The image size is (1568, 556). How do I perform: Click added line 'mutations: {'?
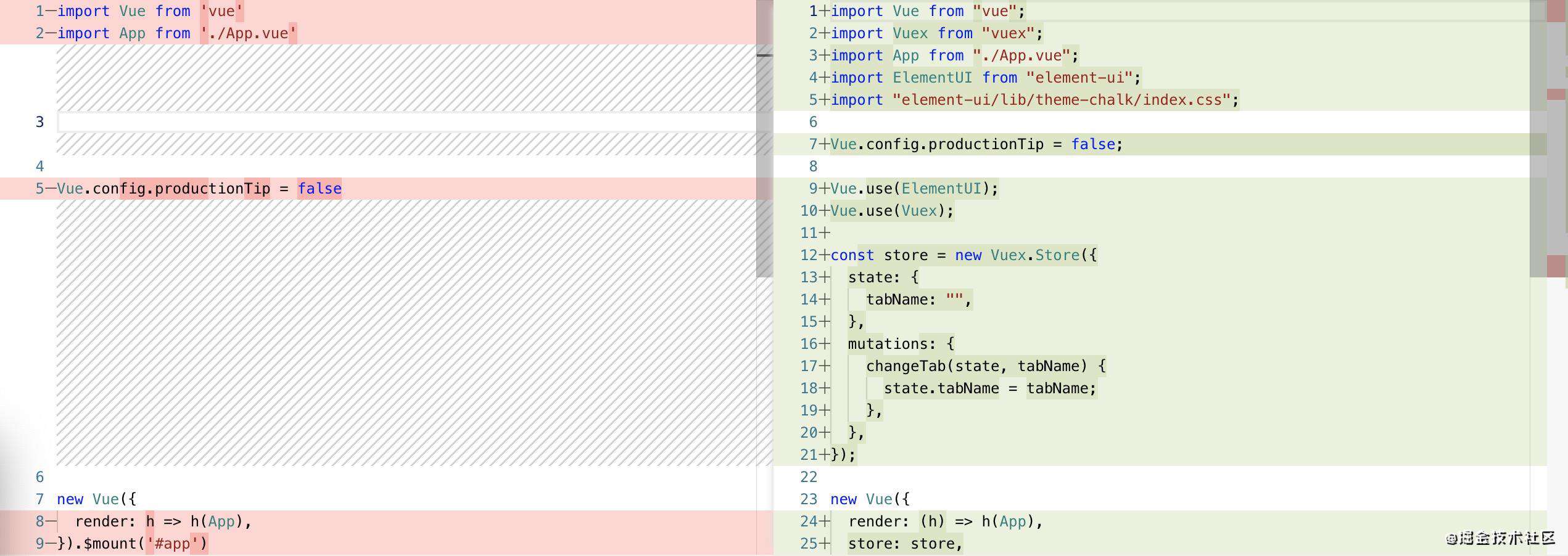click(x=901, y=344)
